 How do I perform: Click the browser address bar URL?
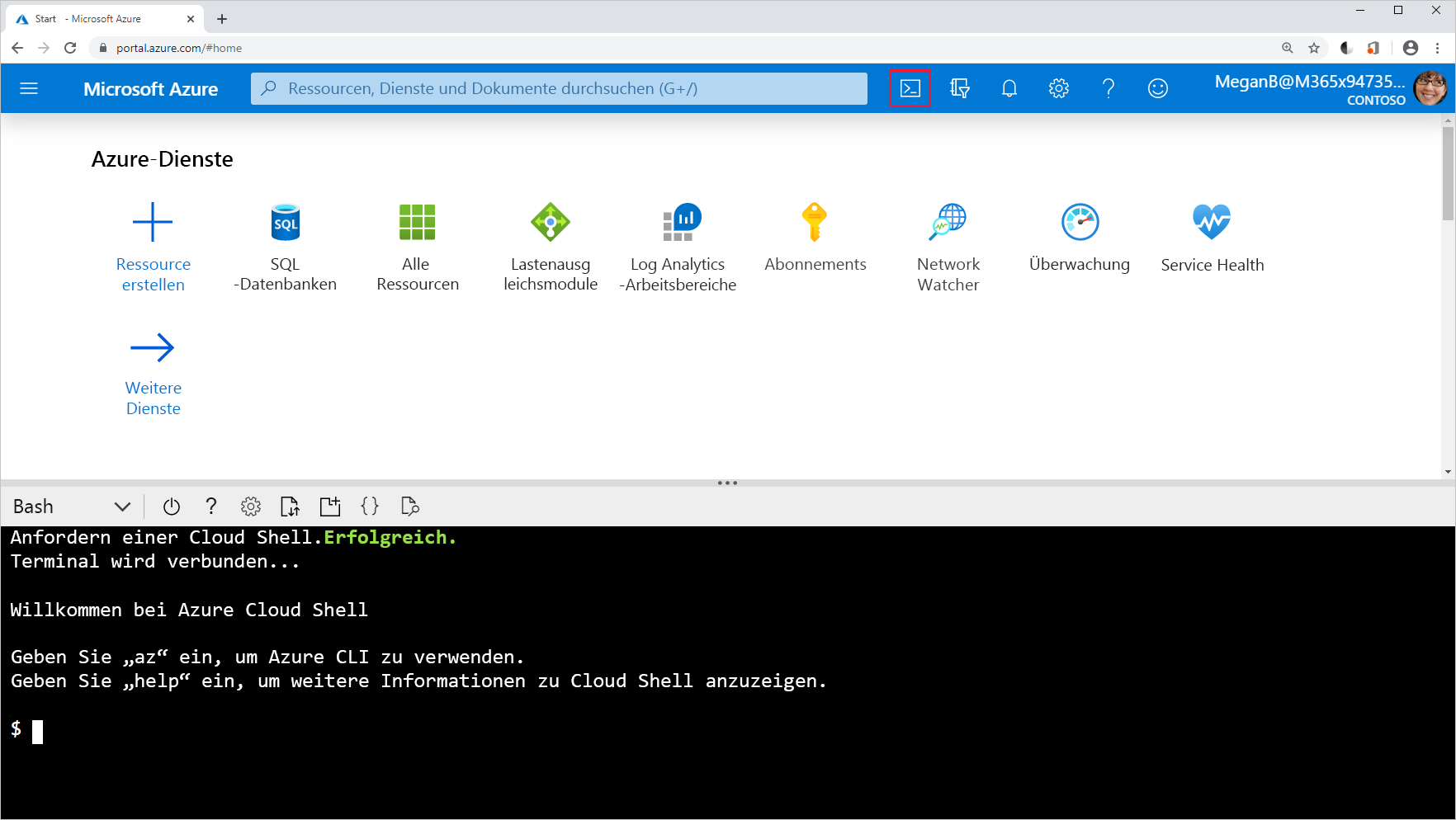[x=179, y=48]
